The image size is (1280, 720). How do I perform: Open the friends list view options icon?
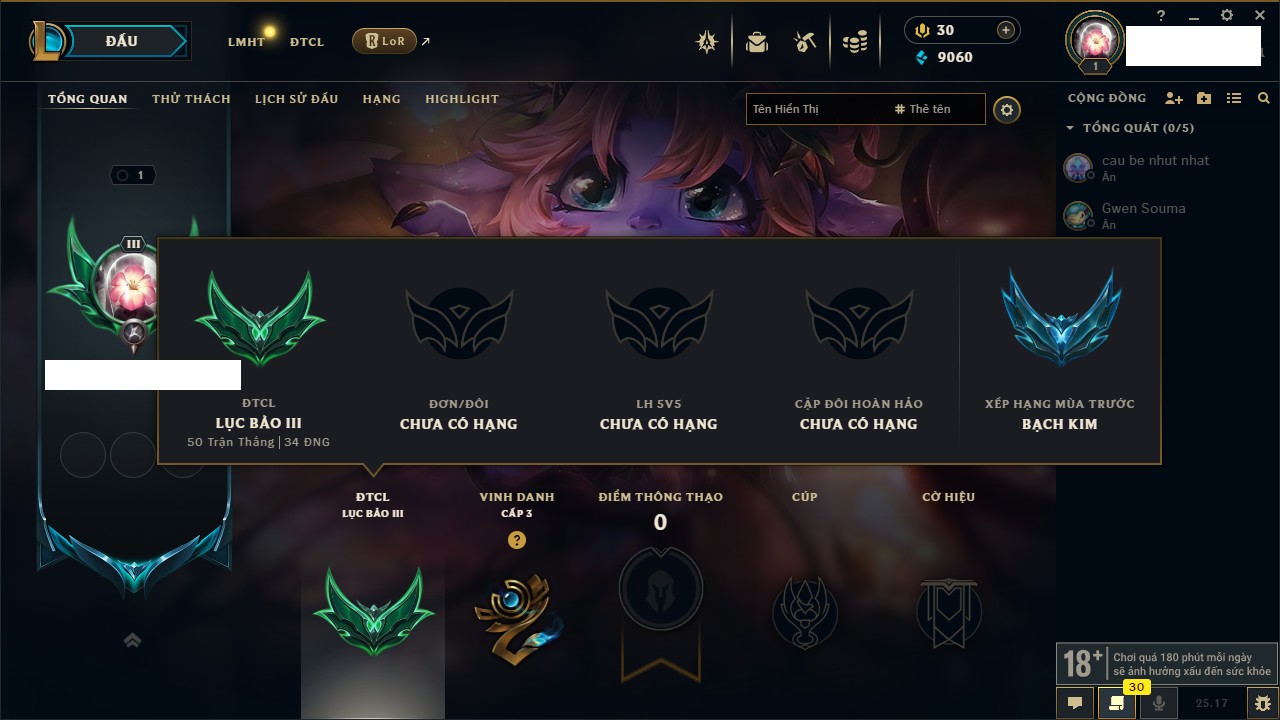1234,98
